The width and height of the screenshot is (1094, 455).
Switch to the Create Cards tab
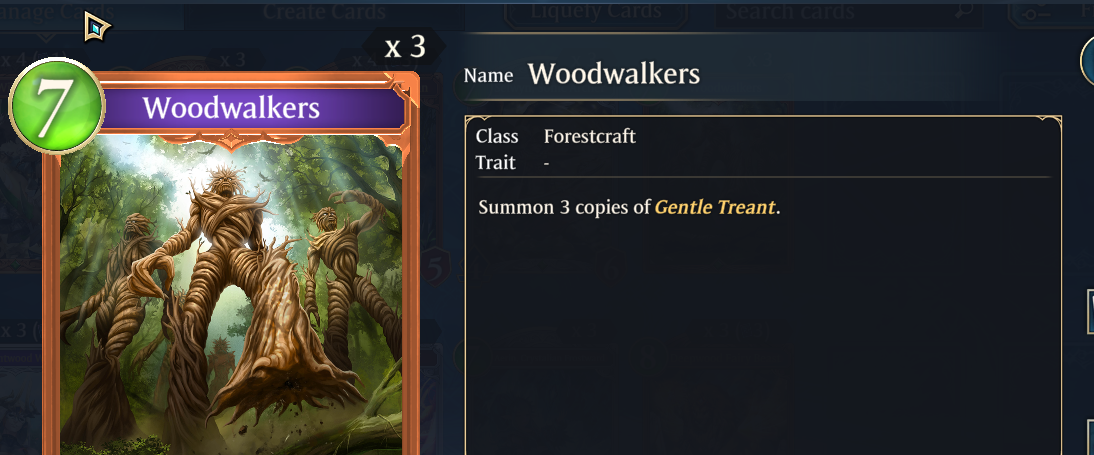(324, 13)
